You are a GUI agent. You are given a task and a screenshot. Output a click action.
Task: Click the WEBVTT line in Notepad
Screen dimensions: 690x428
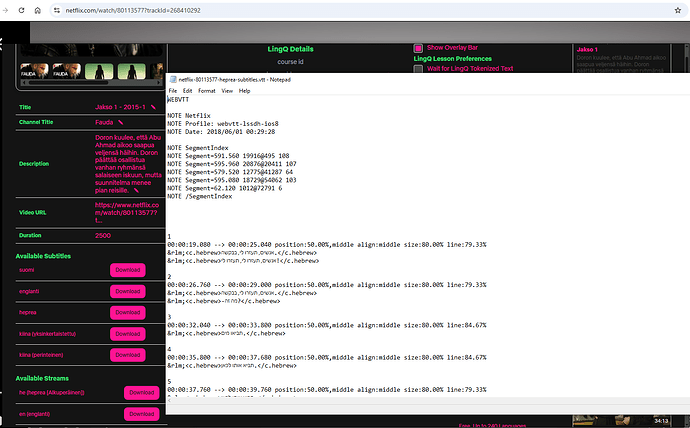point(178,99)
